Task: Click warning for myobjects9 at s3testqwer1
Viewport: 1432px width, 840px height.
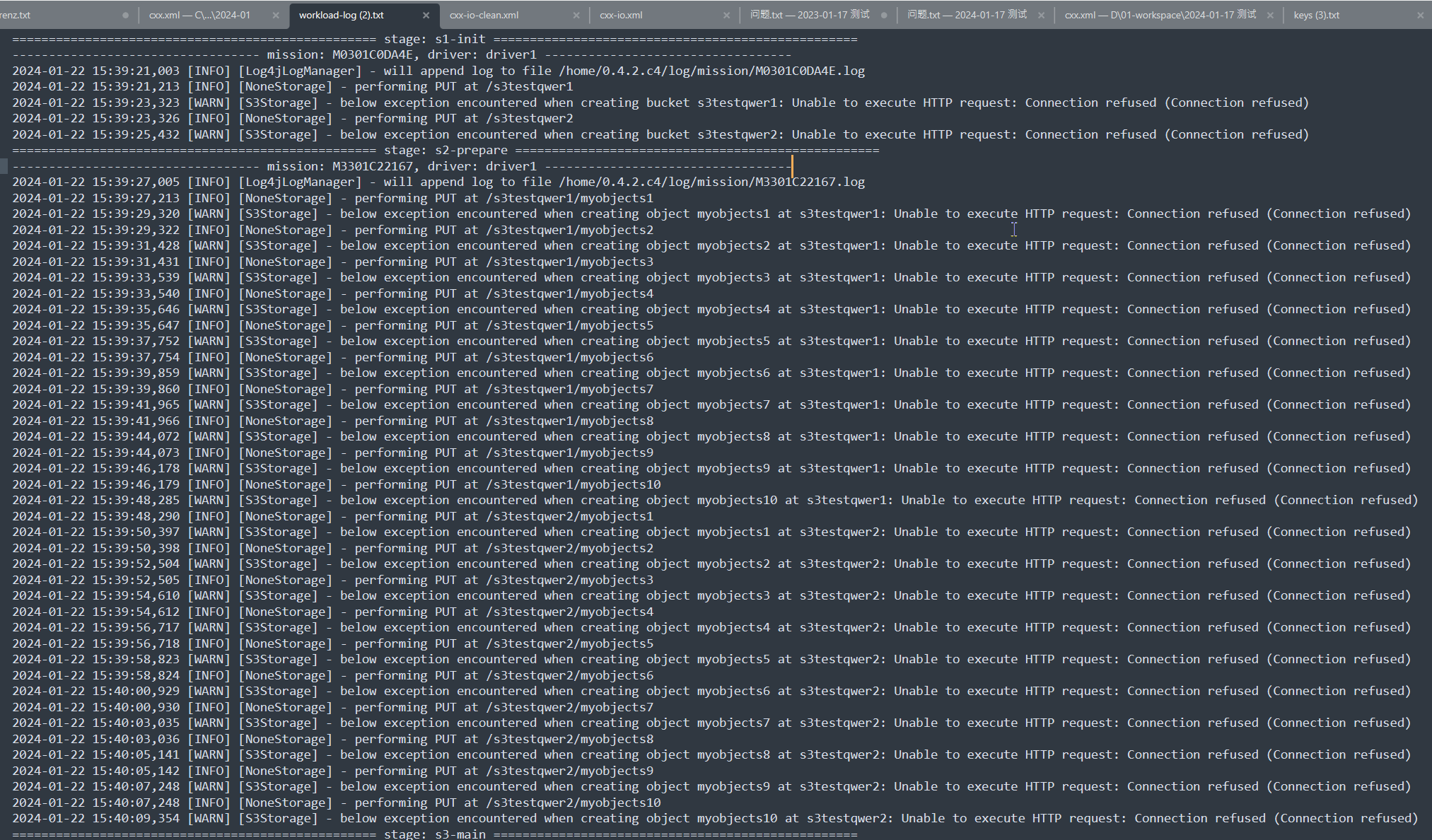Action: coord(711,468)
